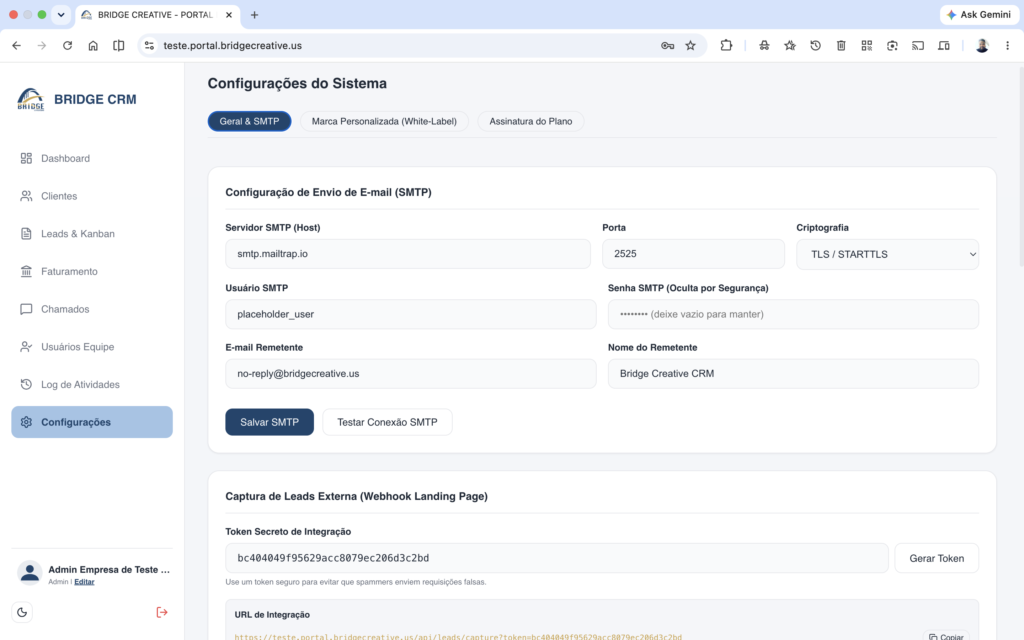
Task: Focus the Usuário SMTP field
Action: [411, 314]
